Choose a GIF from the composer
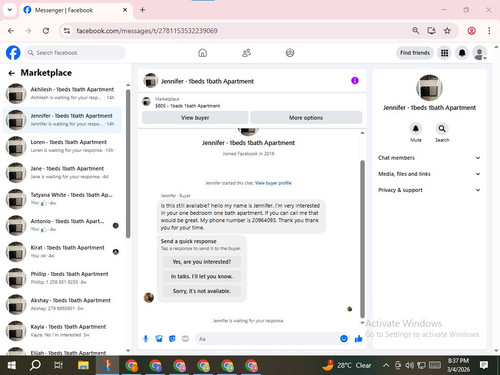 185,339
